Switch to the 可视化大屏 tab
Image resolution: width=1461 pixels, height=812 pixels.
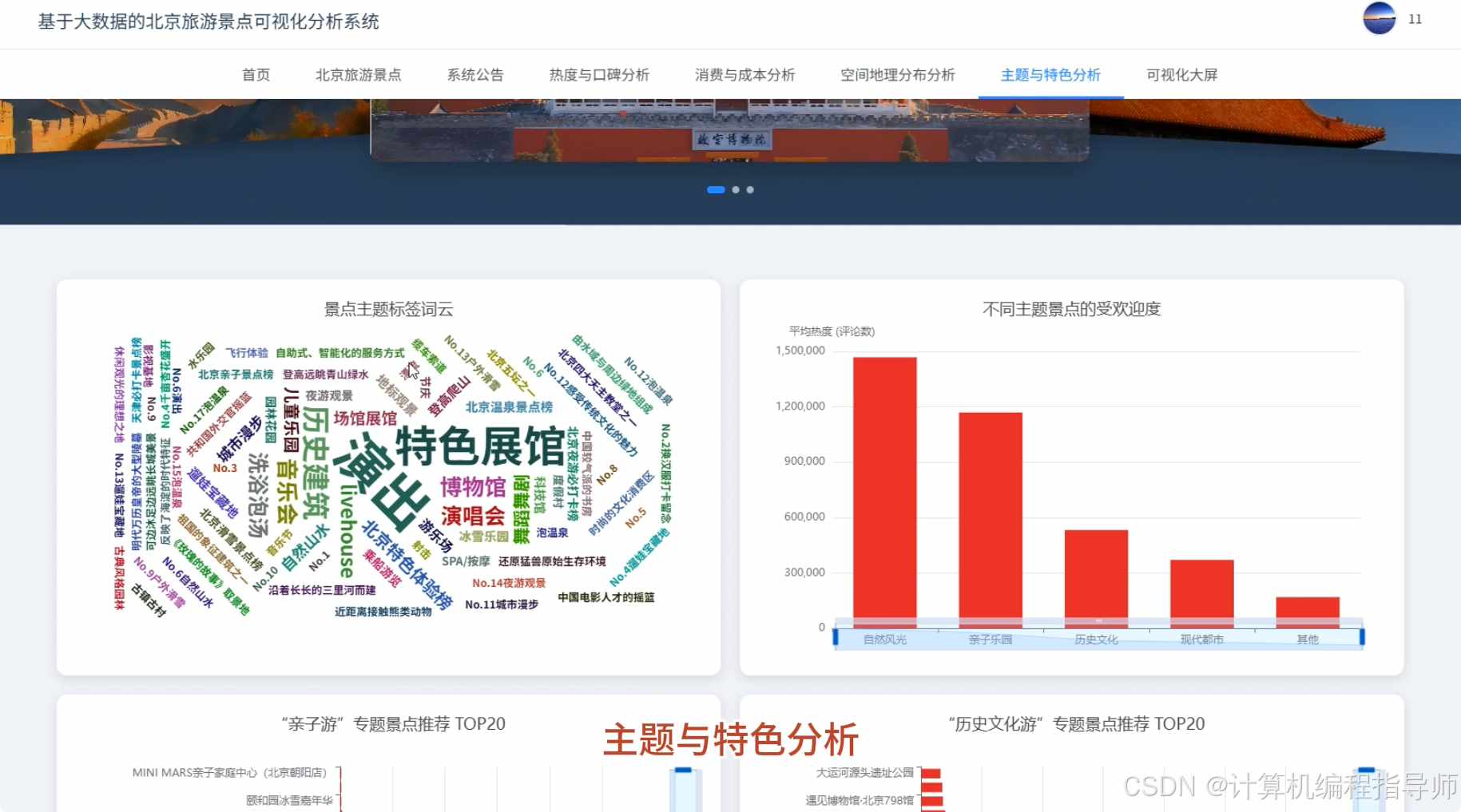coord(1181,74)
